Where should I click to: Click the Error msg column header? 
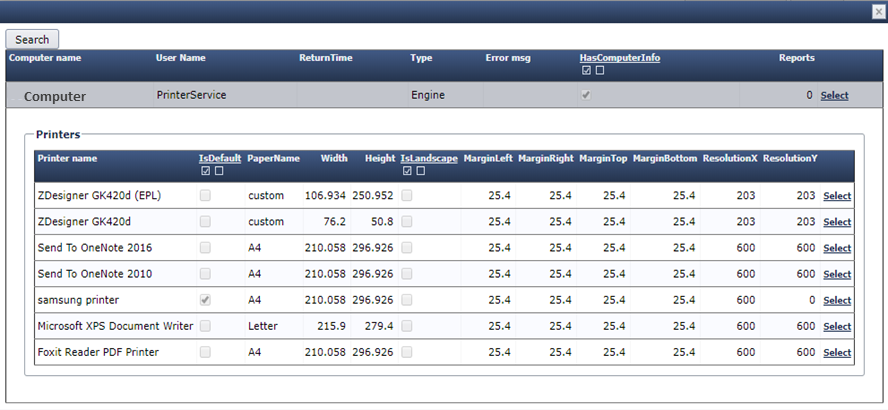508,58
